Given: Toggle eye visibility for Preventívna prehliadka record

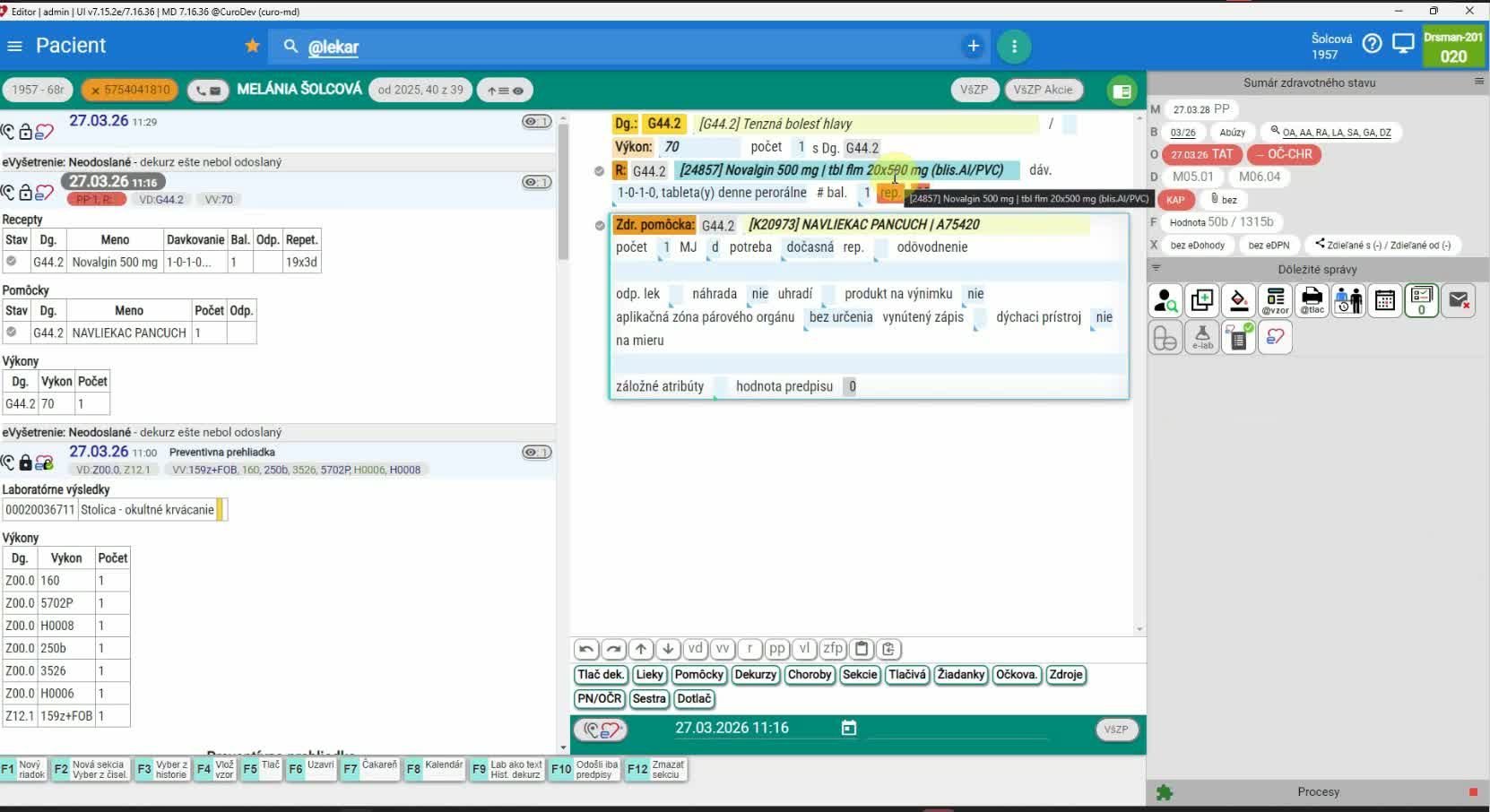Looking at the screenshot, I should click(x=536, y=453).
